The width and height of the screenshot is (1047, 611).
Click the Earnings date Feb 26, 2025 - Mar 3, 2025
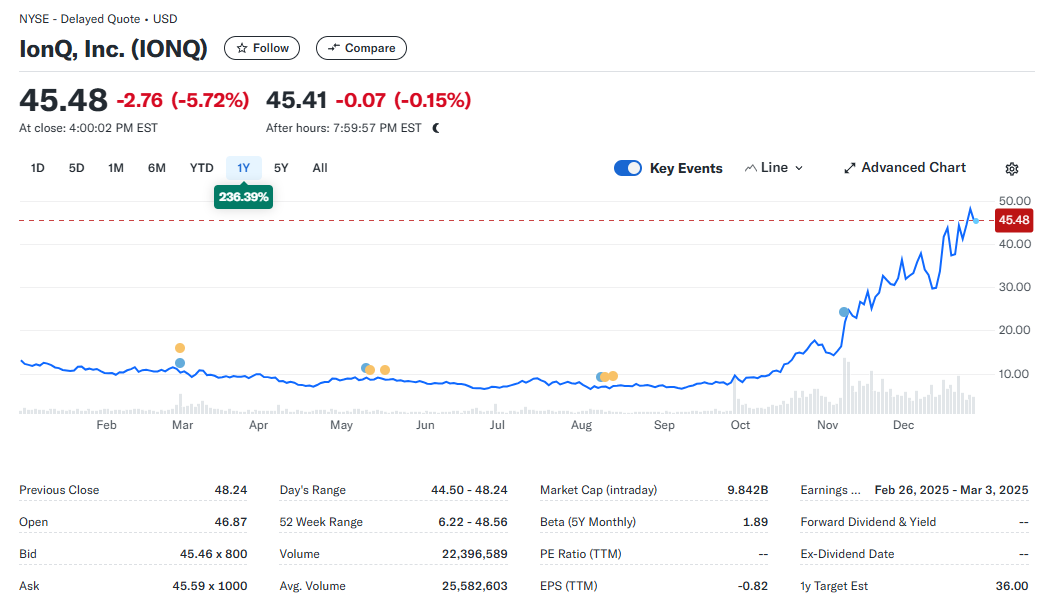point(952,490)
